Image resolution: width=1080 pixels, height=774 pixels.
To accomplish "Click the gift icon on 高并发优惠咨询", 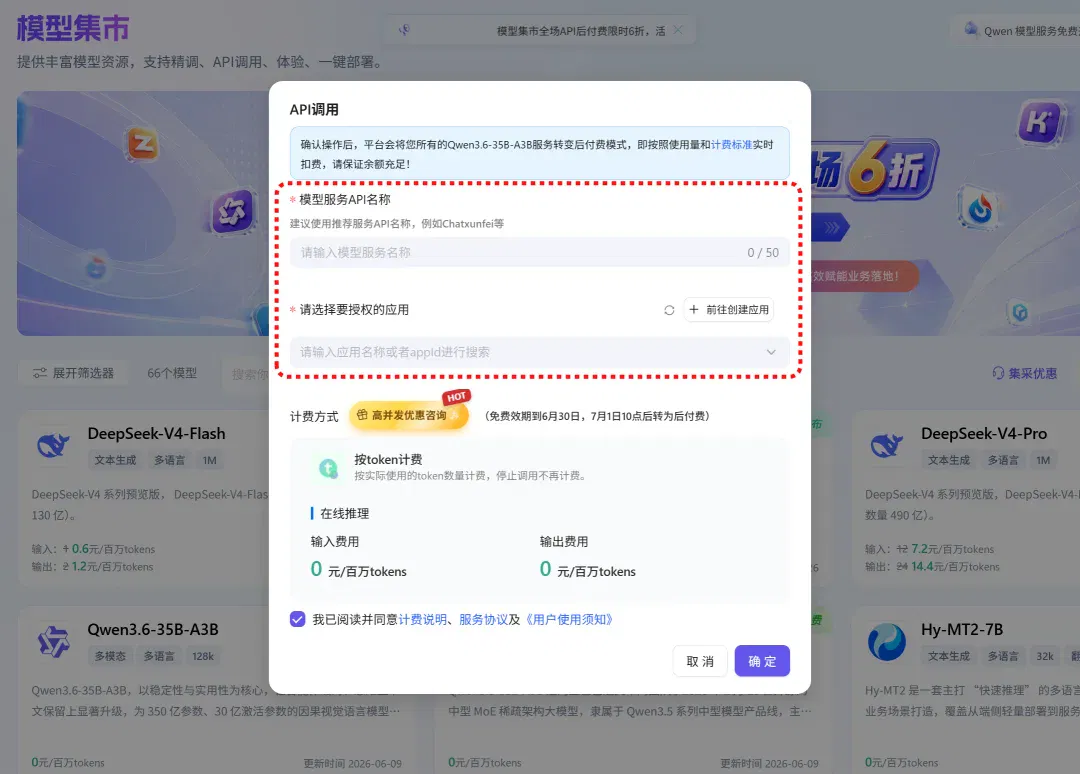I will point(362,415).
